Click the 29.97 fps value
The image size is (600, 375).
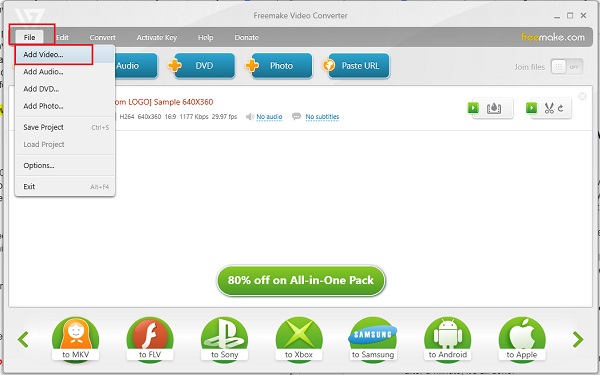[x=224, y=116]
